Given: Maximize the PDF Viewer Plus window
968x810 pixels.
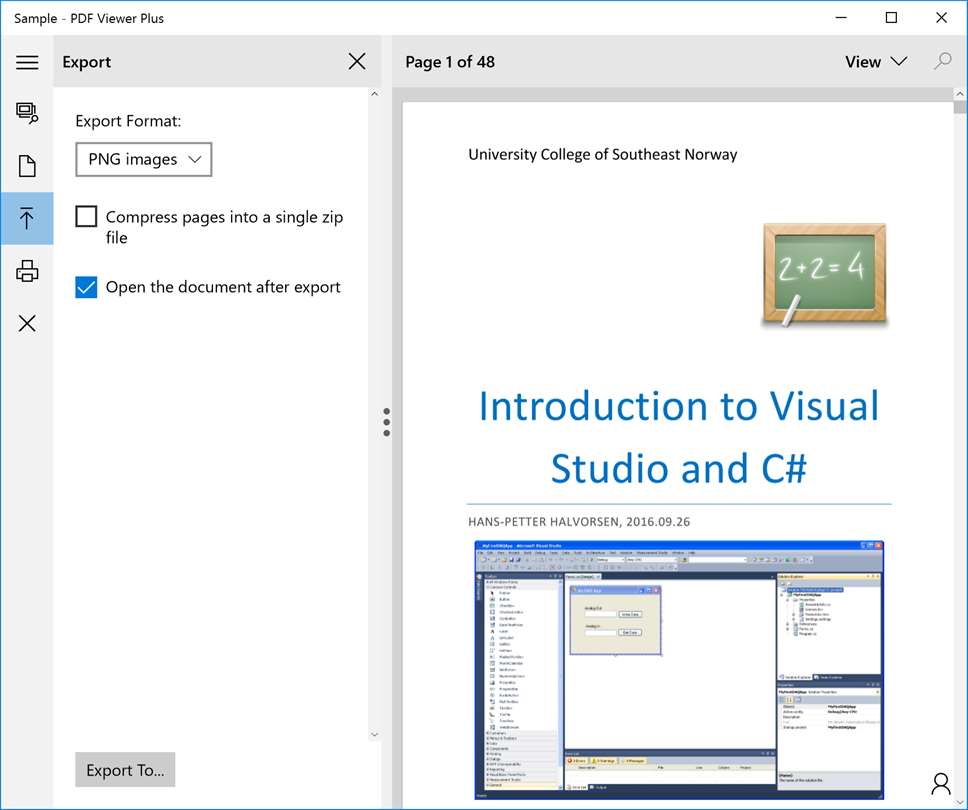Looking at the screenshot, I should [x=891, y=17].
